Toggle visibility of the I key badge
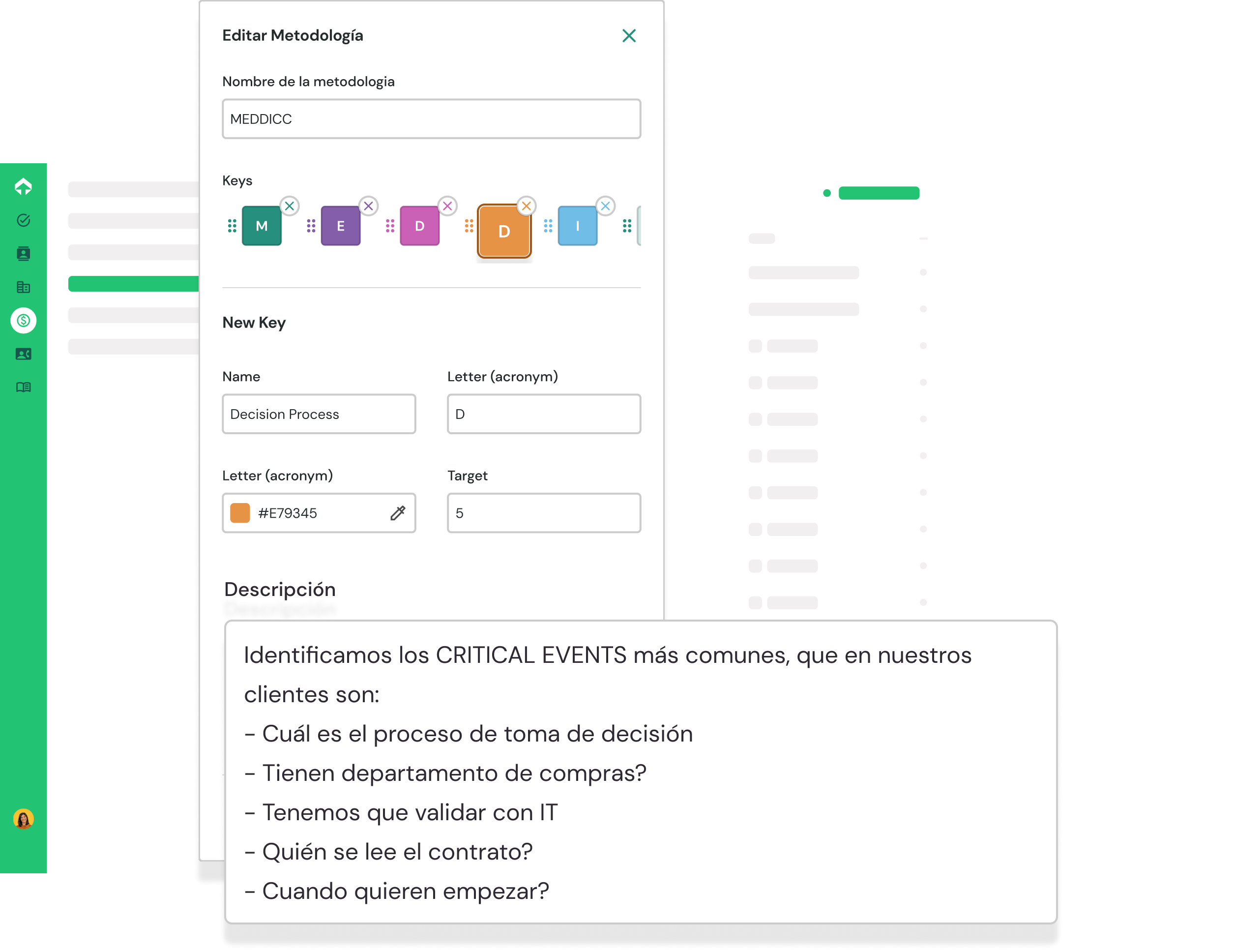The image size is (1235, 952). point(605,205)
